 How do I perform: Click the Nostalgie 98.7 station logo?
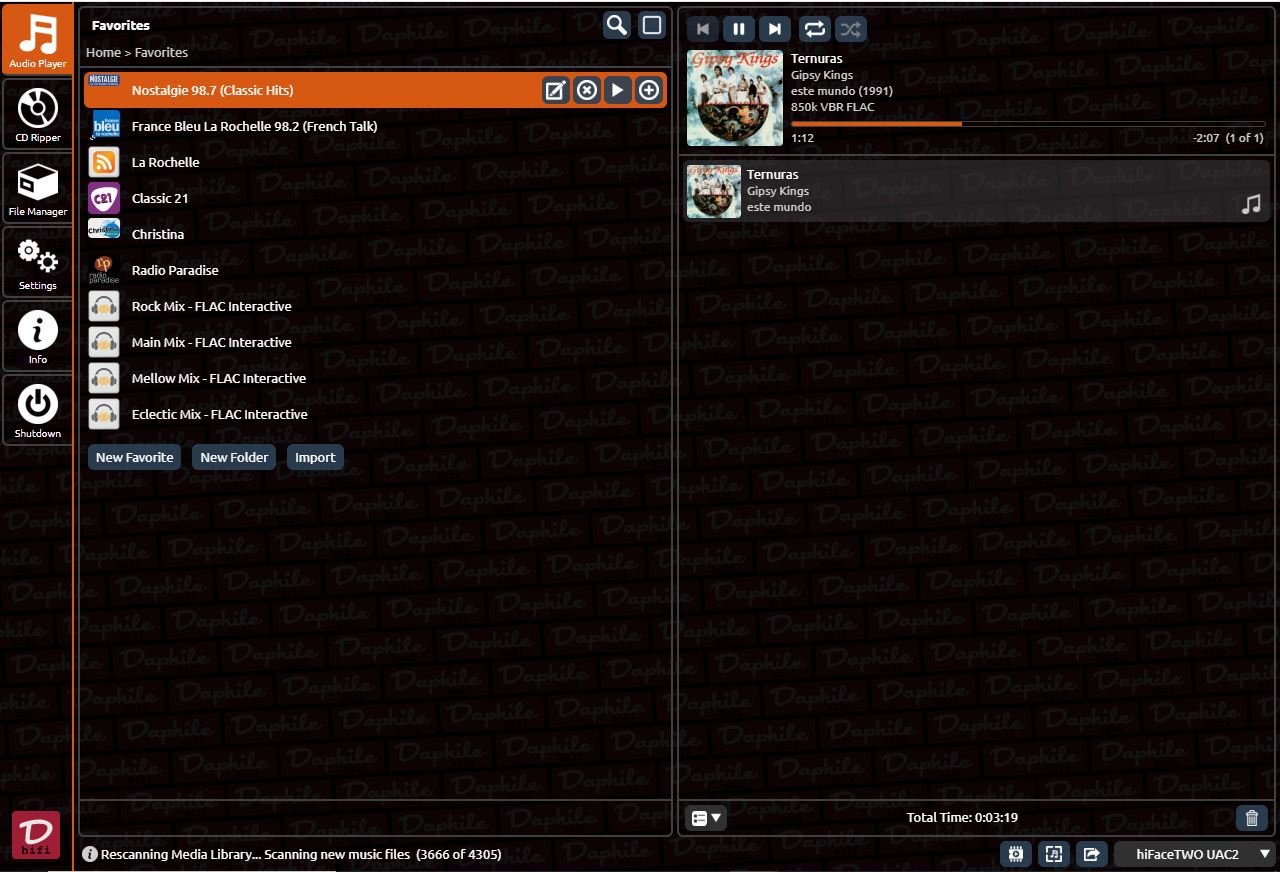pyautogui.click(x=104, y=80)
